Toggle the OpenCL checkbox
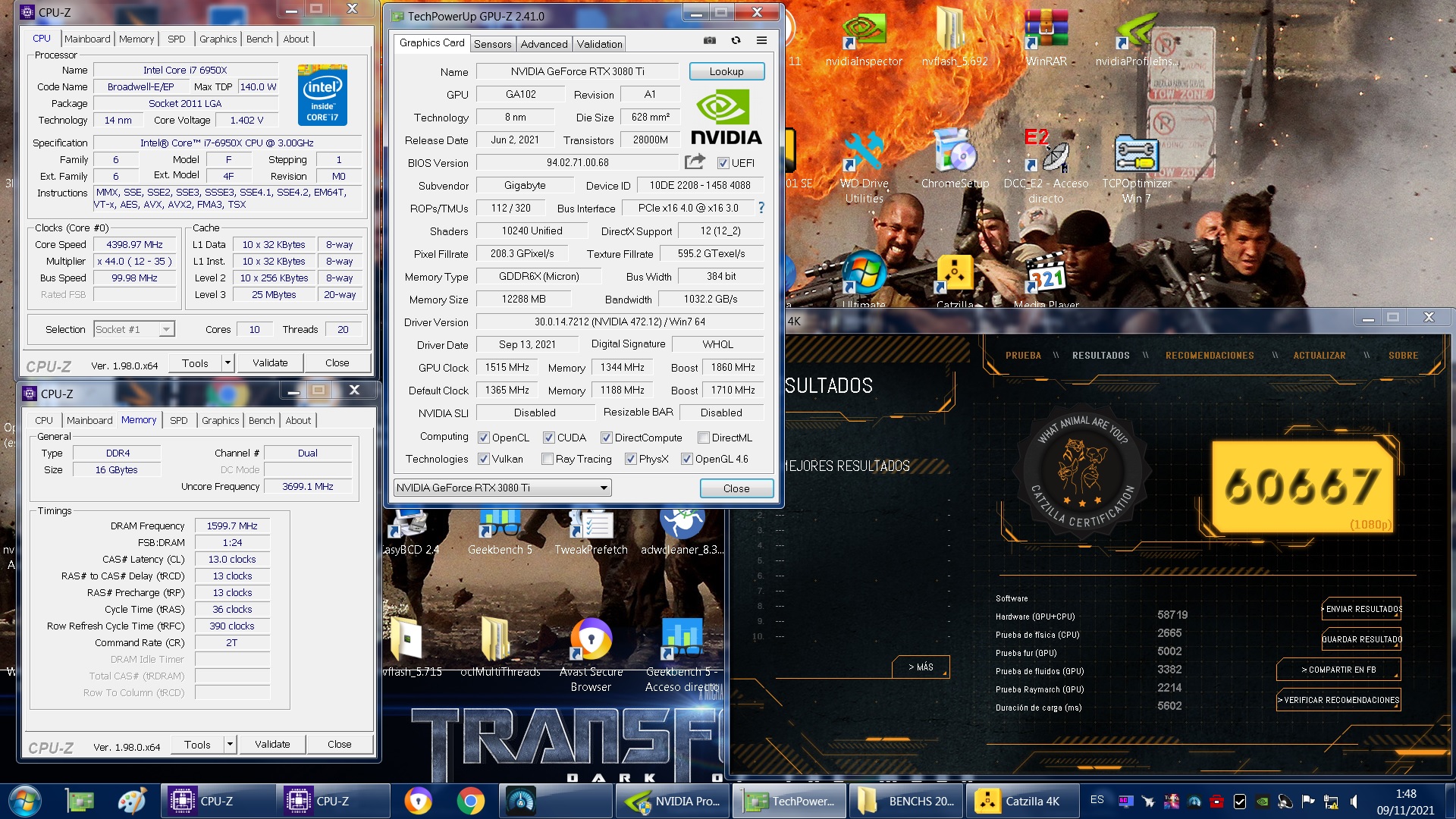 click(483, 438)
